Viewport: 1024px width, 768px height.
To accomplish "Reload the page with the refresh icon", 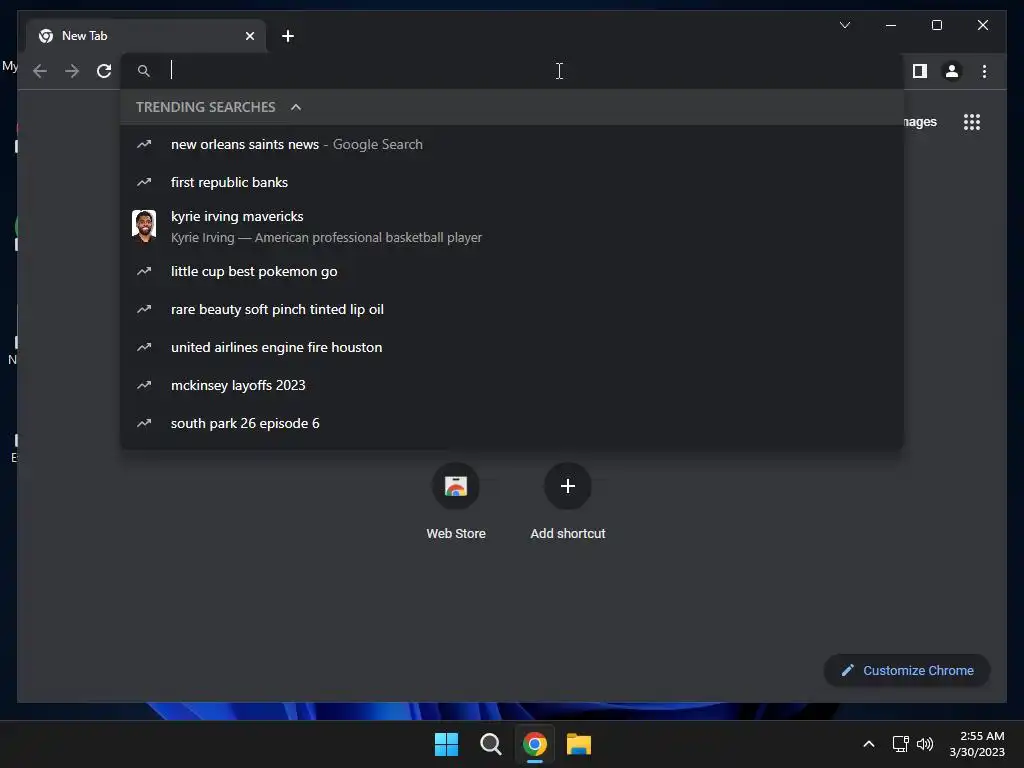I will (x=104, y=71).
